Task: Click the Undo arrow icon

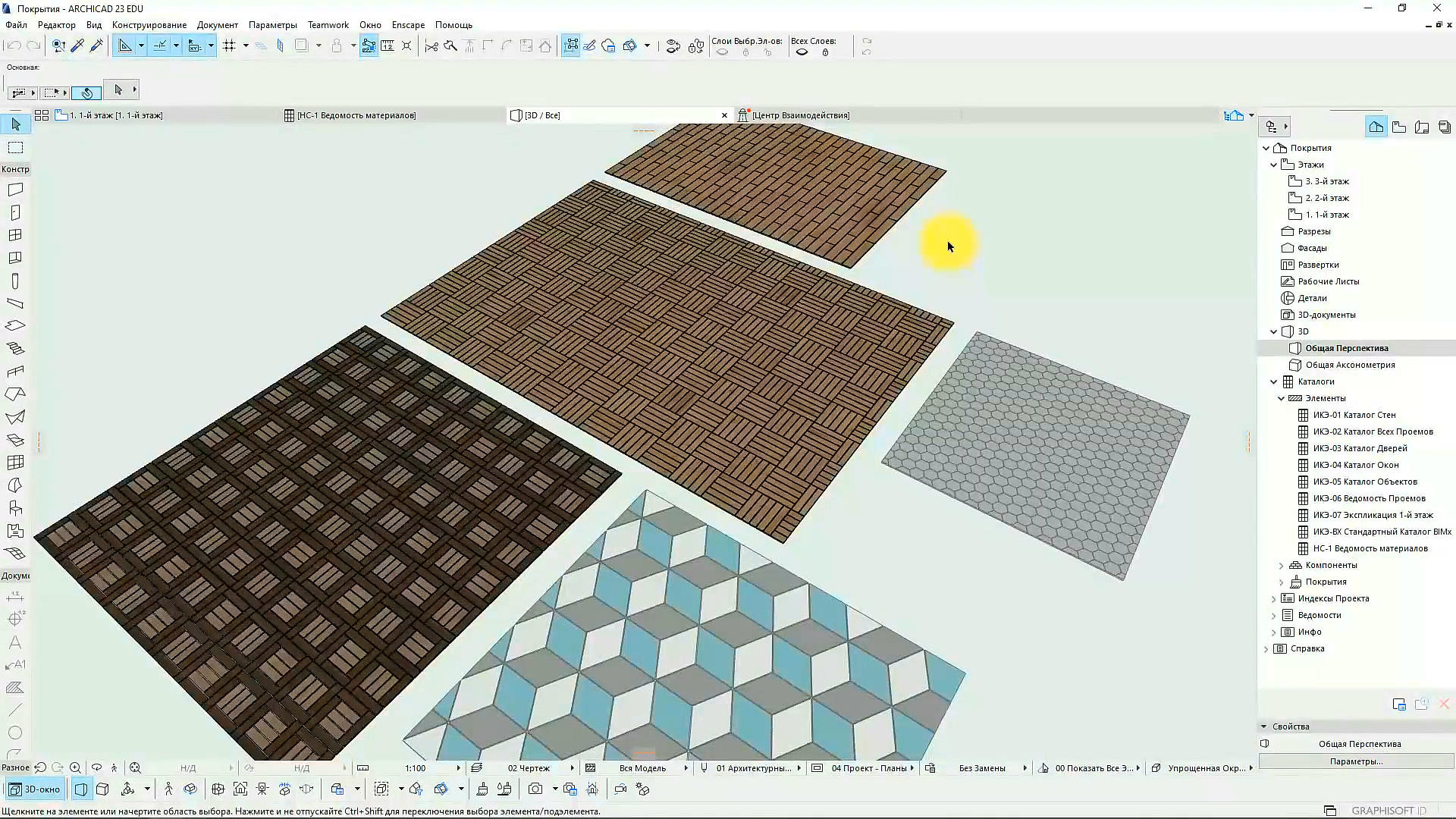Action: pos(14,45)
